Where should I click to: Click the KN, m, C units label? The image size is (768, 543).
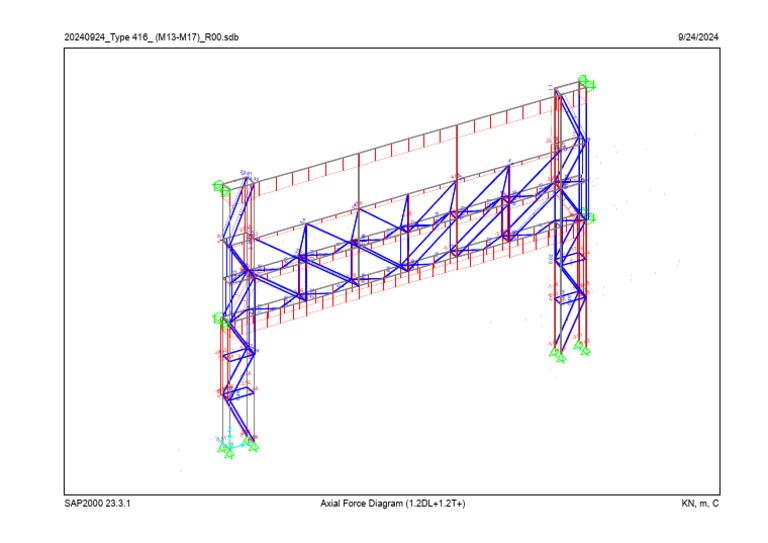[x=700, y=503]
